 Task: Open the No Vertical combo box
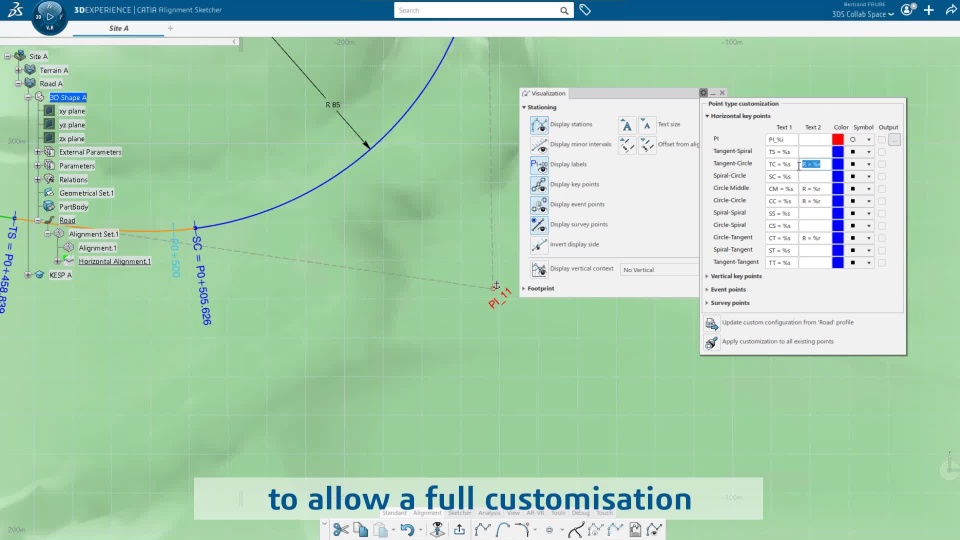[x=659, y=270]
